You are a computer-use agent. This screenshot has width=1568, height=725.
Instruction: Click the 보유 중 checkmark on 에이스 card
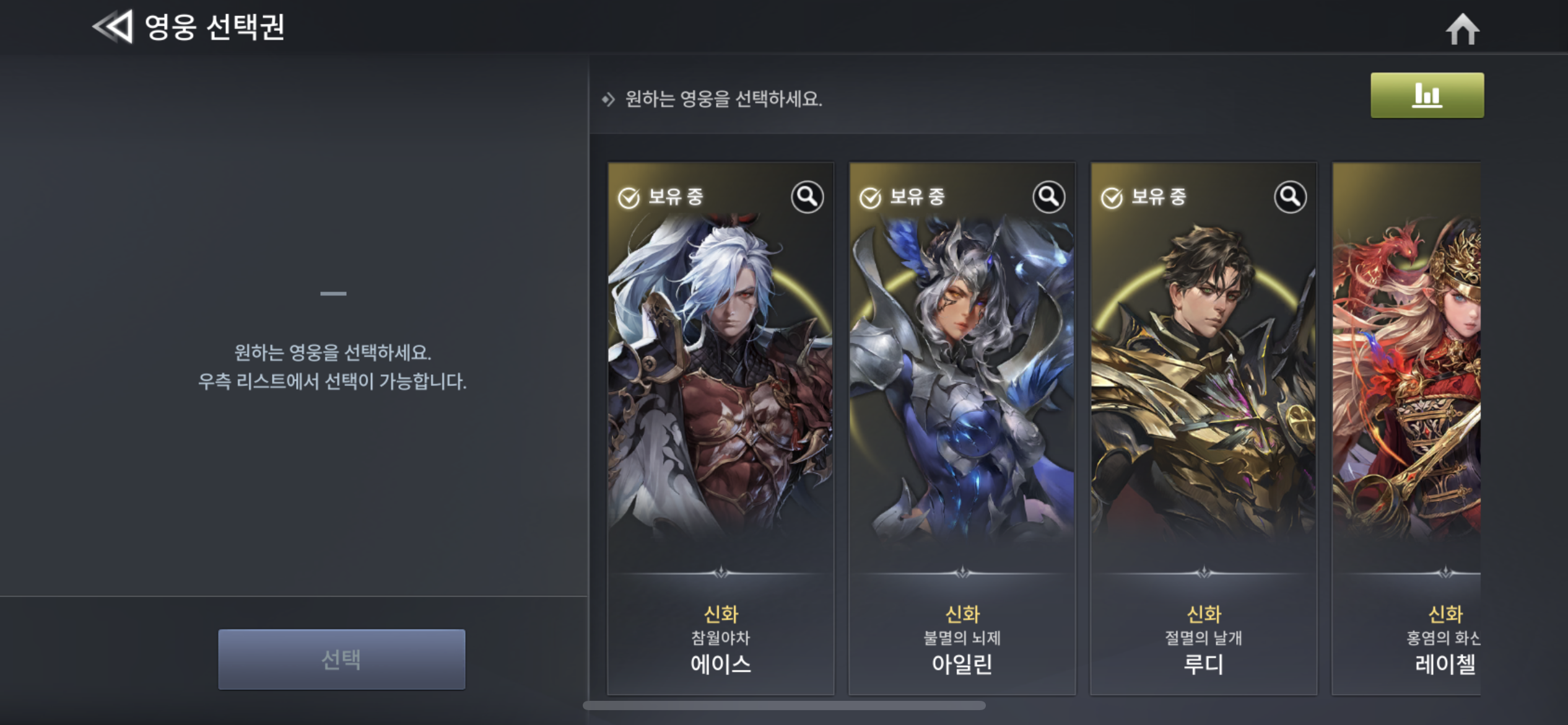629,198
